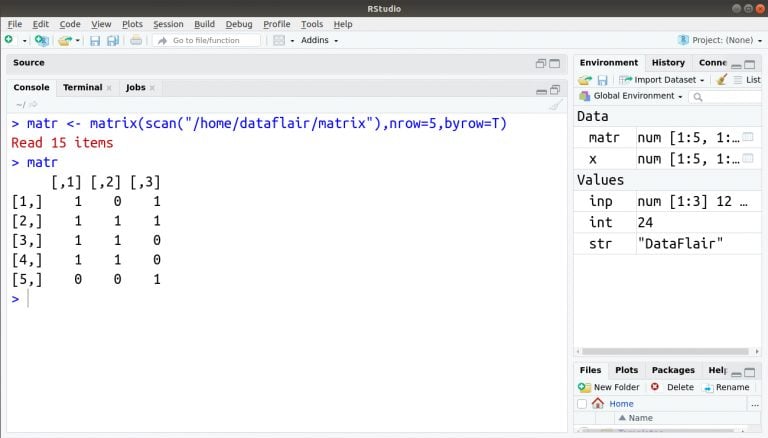Click the Go to file/function field
The width and height of the screenshot is (768, 438).
pyautogui.click(x=207, y=40)
